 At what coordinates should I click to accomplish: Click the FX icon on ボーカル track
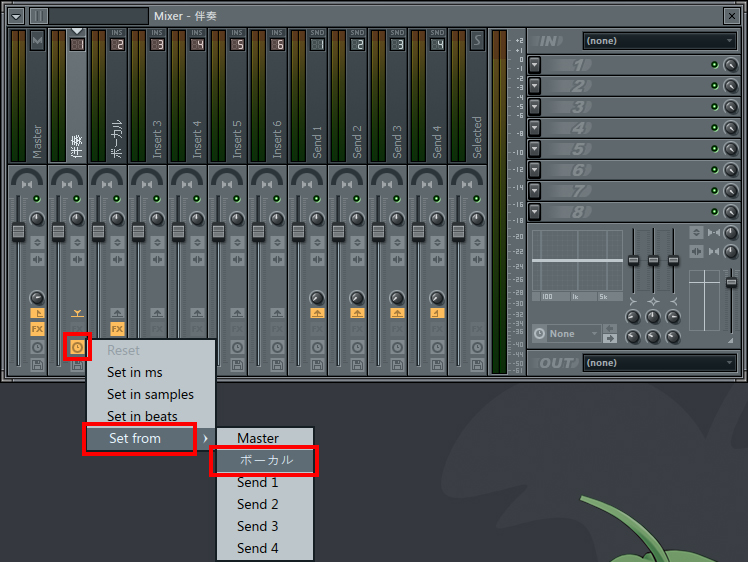117,329
